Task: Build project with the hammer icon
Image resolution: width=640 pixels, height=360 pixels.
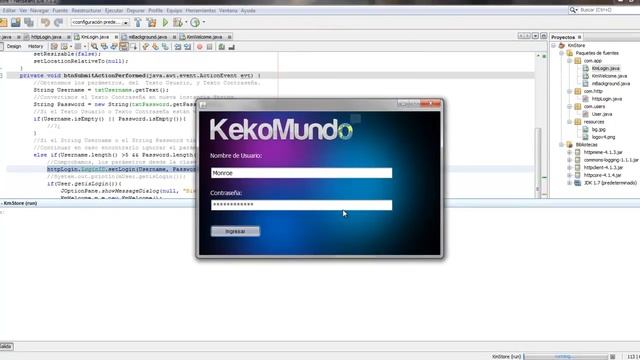Action: [x=138, y=22]
